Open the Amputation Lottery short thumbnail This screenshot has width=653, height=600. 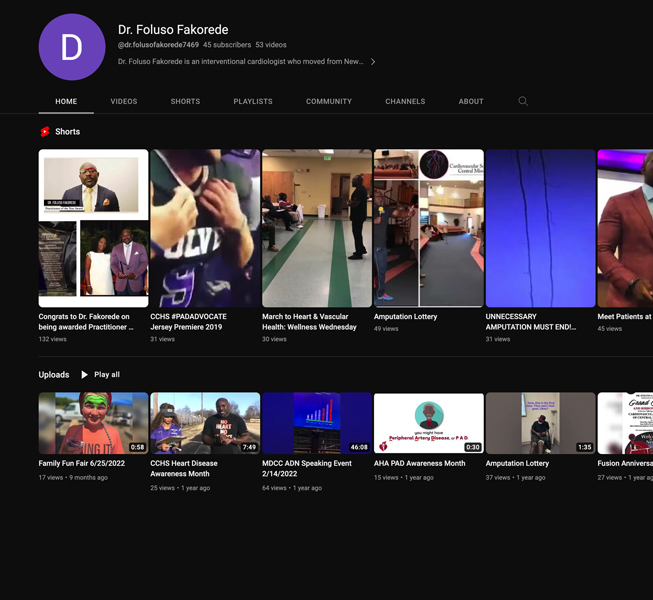(429, 228)
